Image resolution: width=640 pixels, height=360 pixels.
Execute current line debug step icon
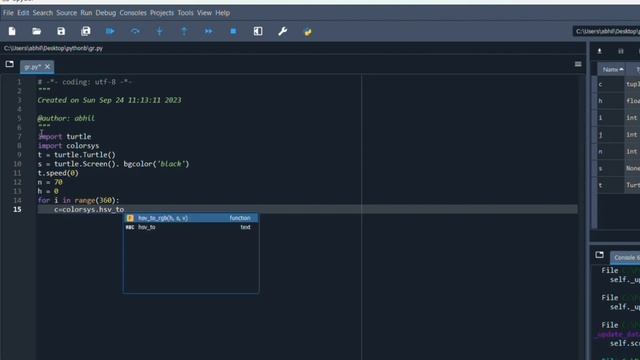point(135,31)
